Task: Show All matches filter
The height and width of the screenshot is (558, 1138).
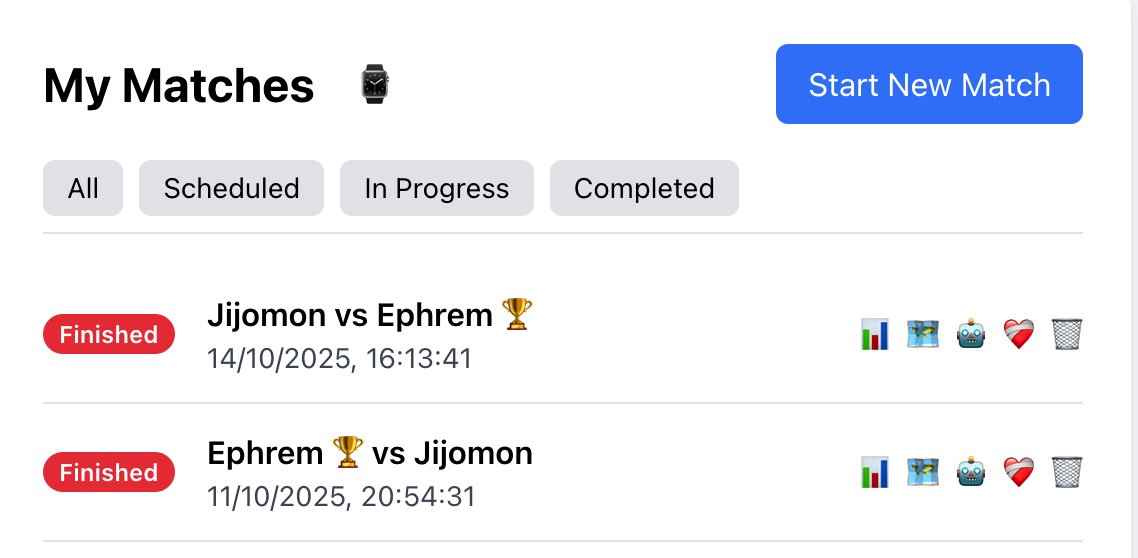Action: pos(83,188)
